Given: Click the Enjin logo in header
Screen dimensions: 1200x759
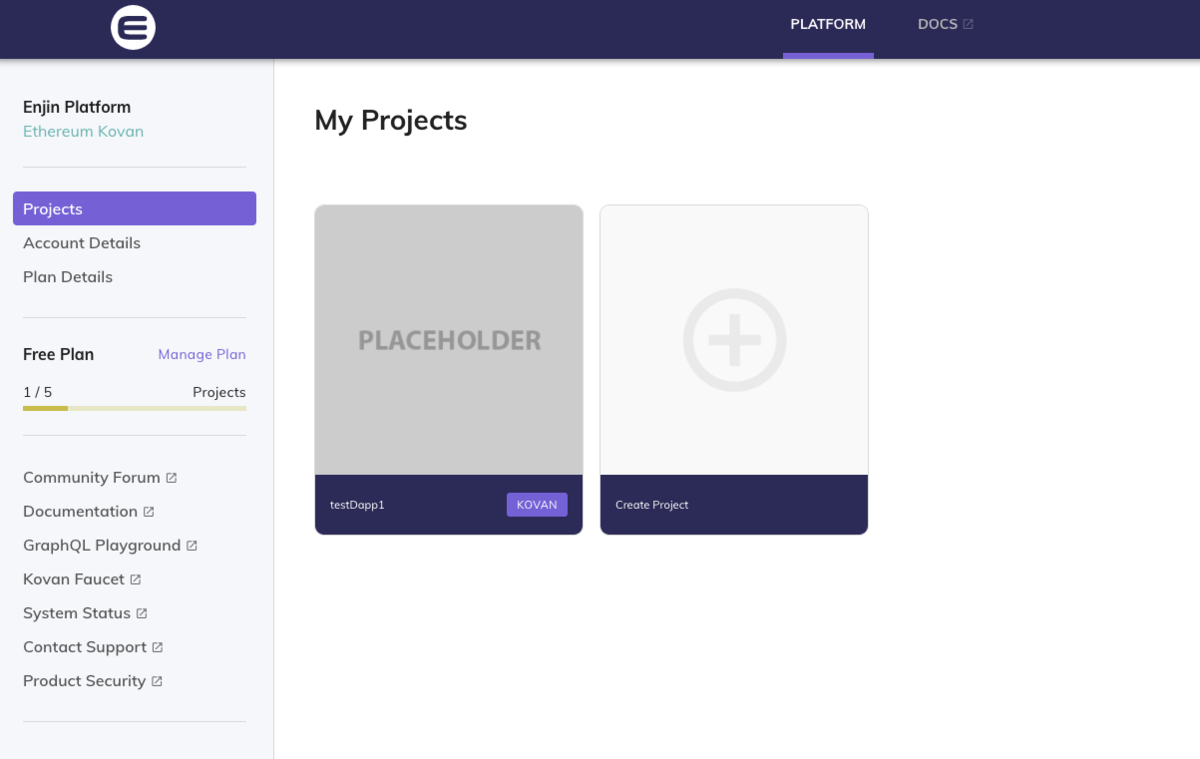Looking at the screenshot, I should coord(133,26).
